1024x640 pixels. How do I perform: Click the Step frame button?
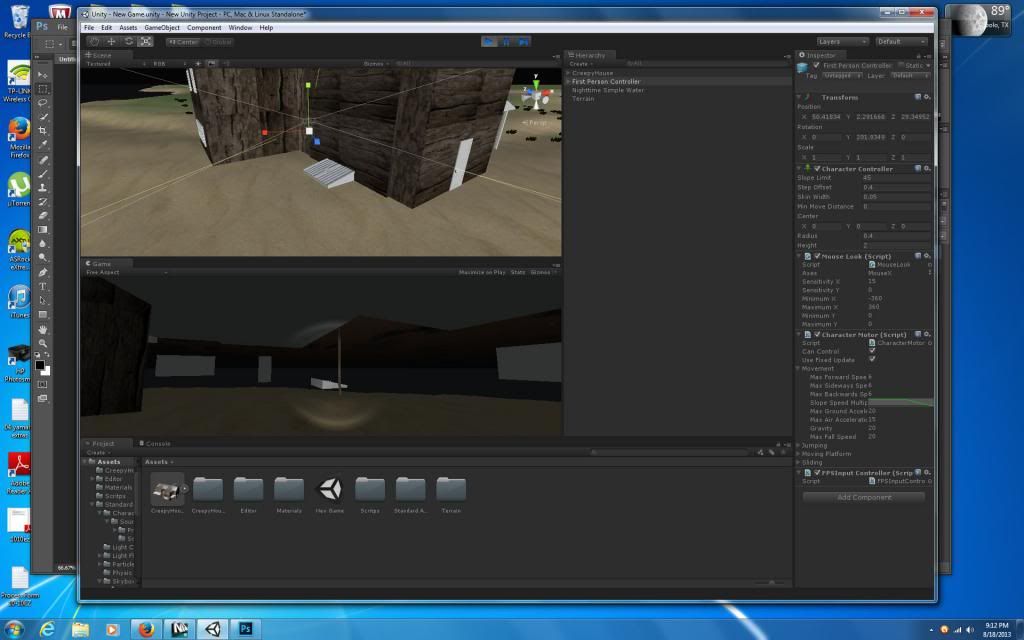coord(526,42)
